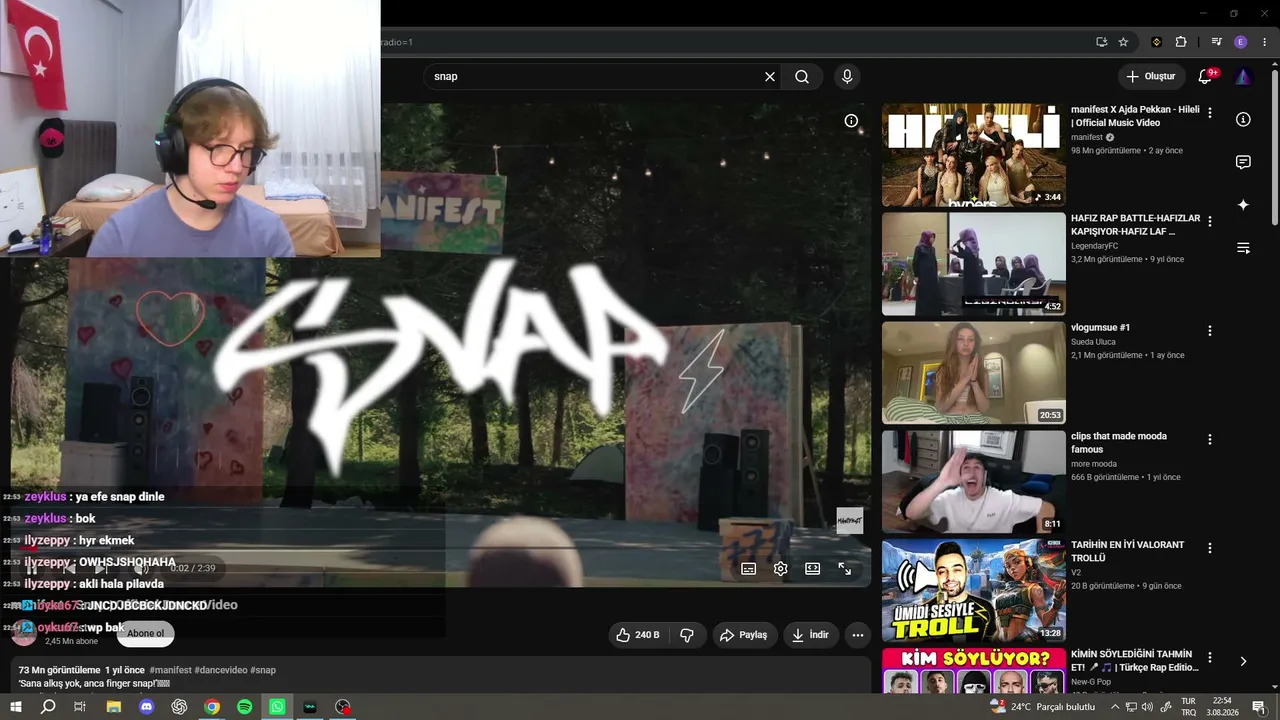
Task: Like the video with 240 B likes
Action: (x=637, y=635)
